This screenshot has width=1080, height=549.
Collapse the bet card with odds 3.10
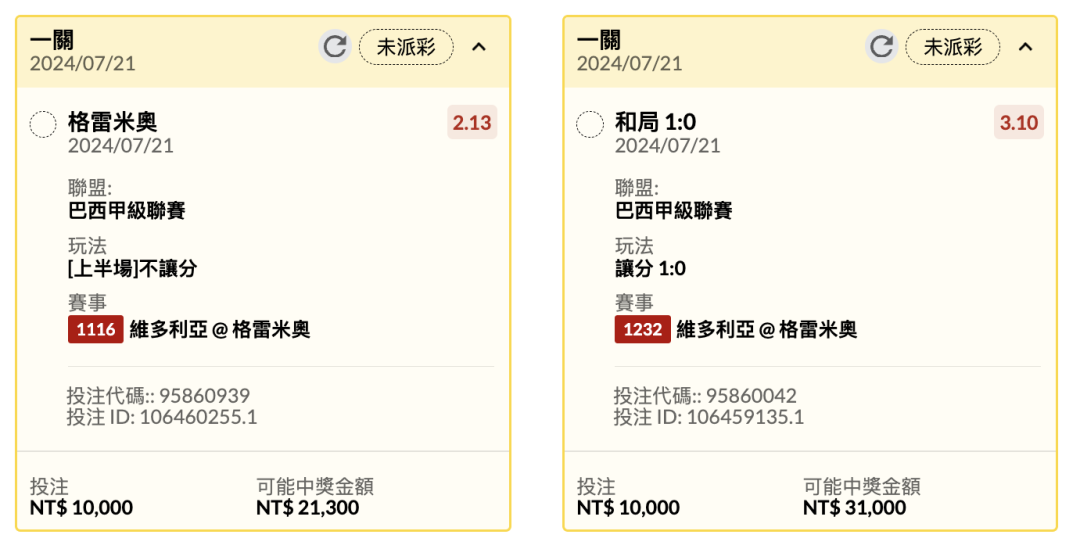(1025, 47)
